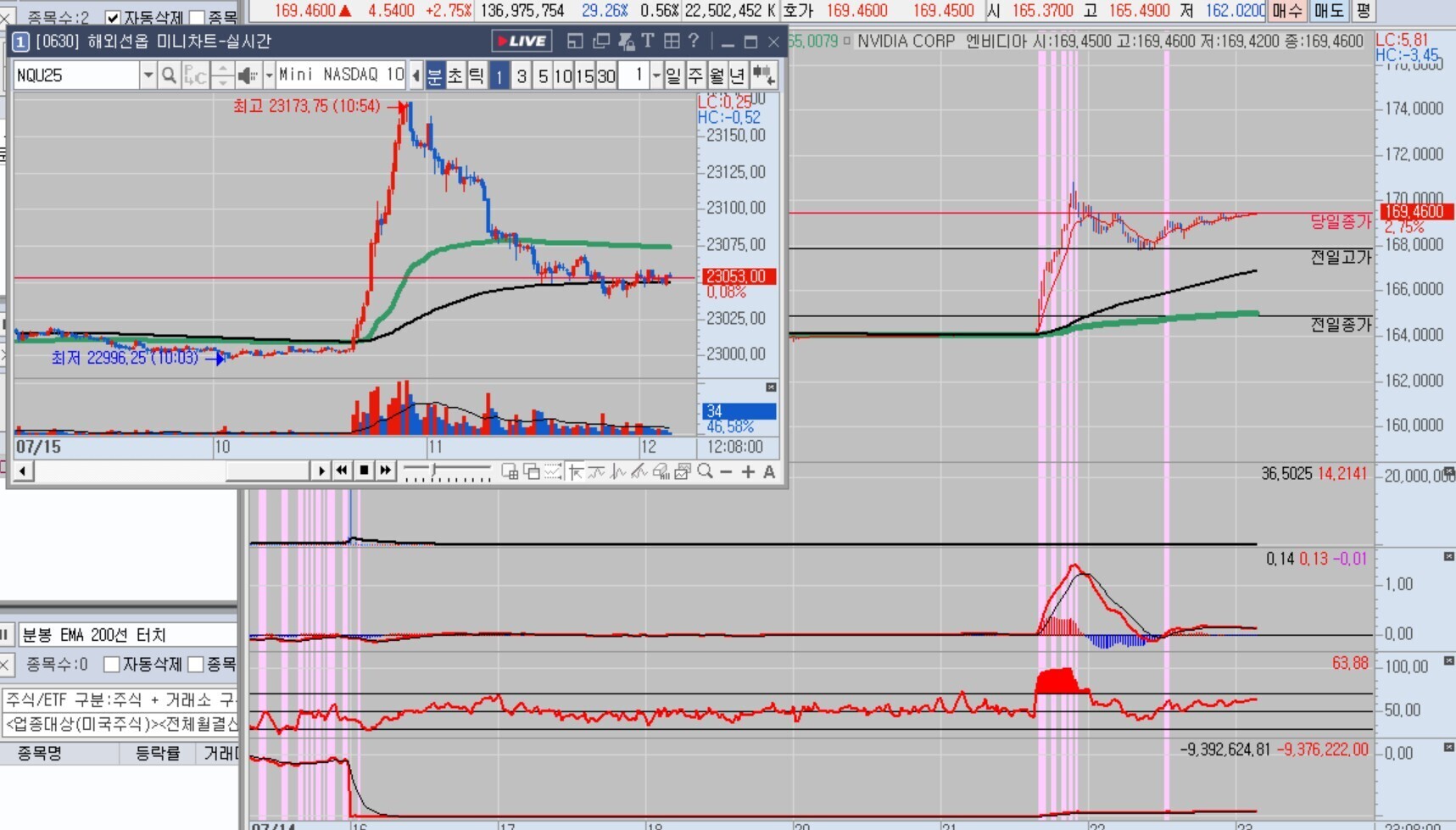Select the 1-minute interval button
1456x830 pixels.
click(x=499, y=75)
